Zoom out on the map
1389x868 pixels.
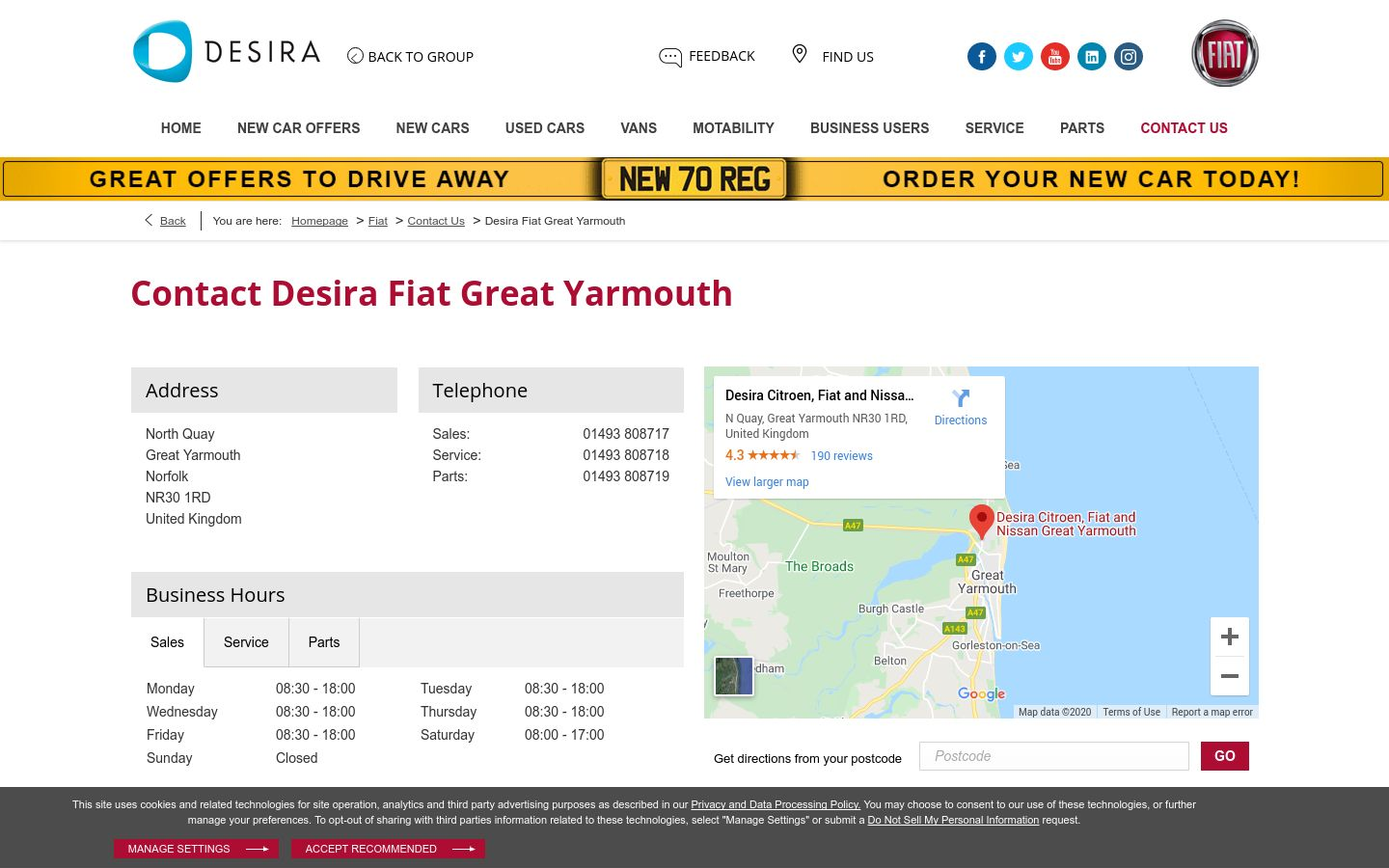1230,676
